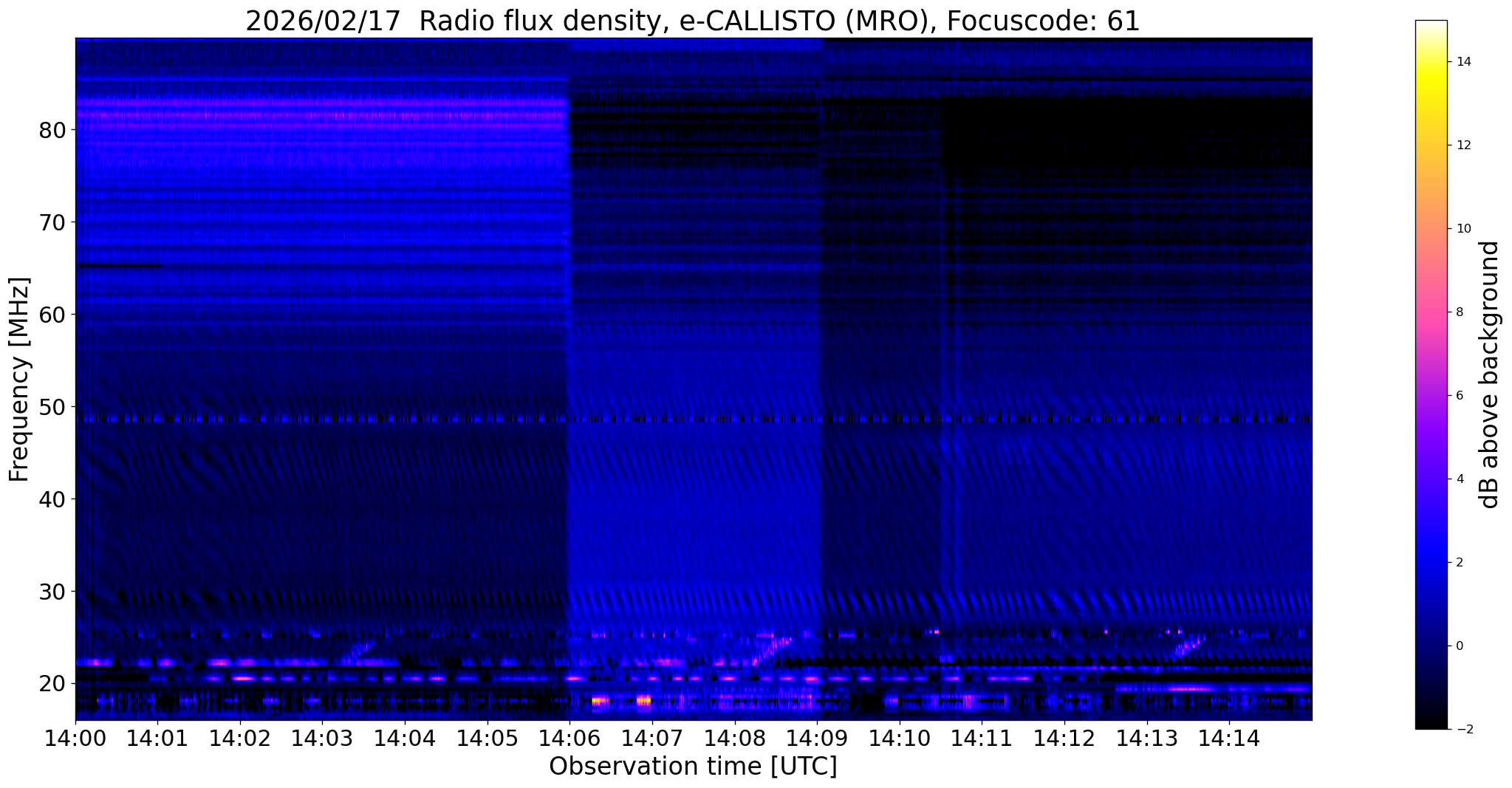The width and height of the screenshot is (1512, 788).
Task: Click the 'Observation time [UTC]' x-axis label
Action: (693, 766)
